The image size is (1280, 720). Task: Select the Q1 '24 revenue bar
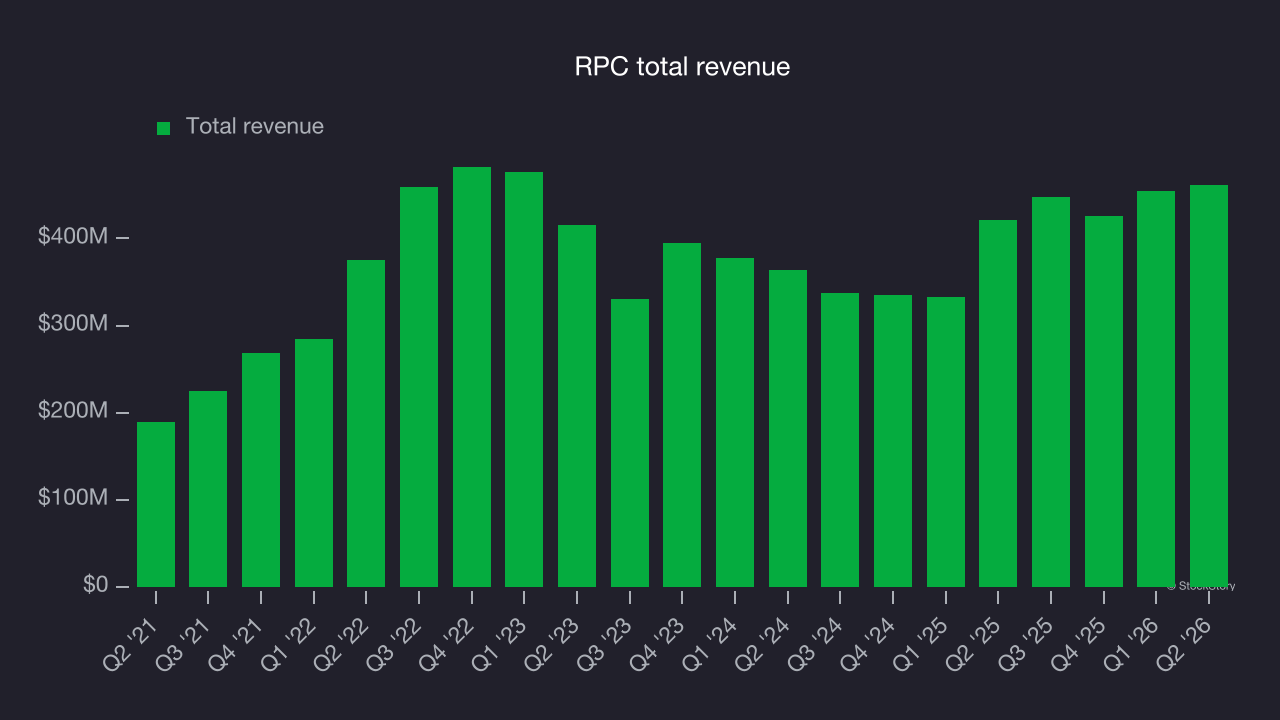(735, 422)
